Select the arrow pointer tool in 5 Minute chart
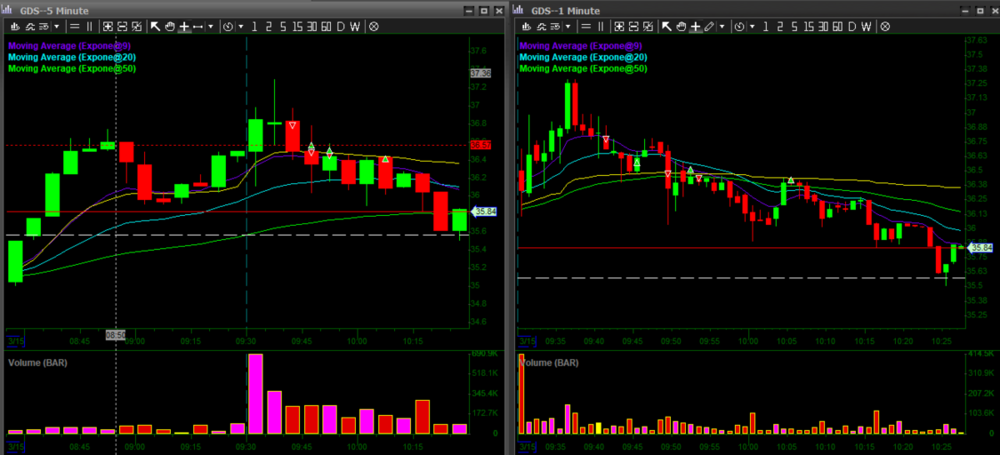 click(155, 26)
